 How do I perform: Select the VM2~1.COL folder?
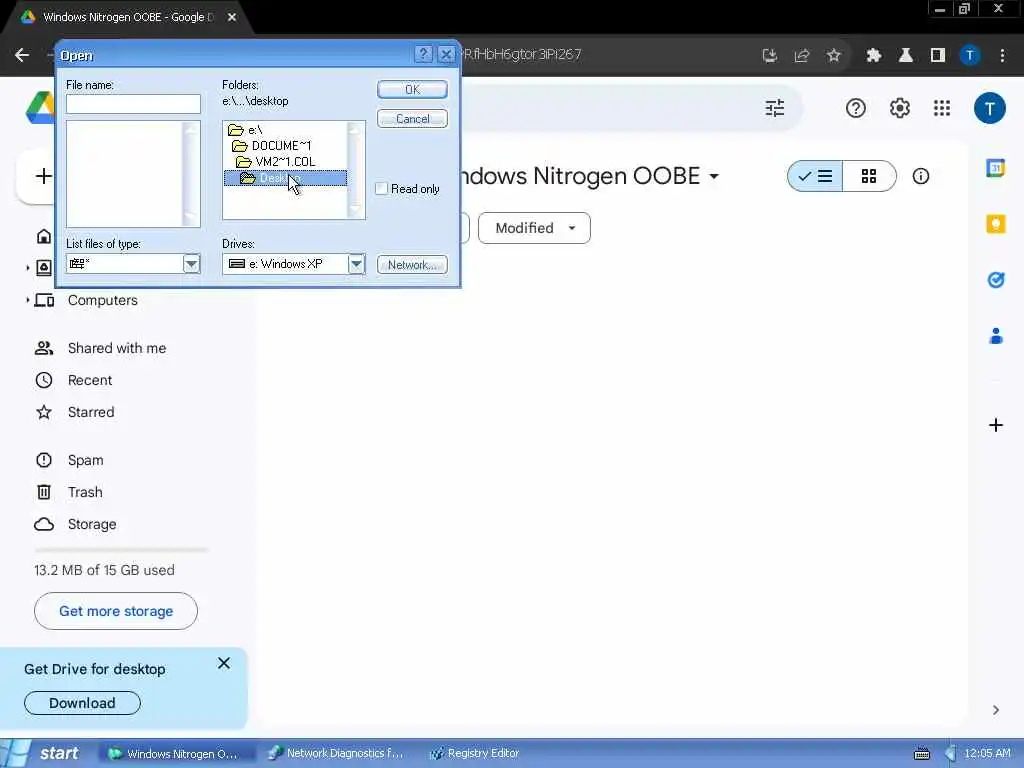[276, 161]
